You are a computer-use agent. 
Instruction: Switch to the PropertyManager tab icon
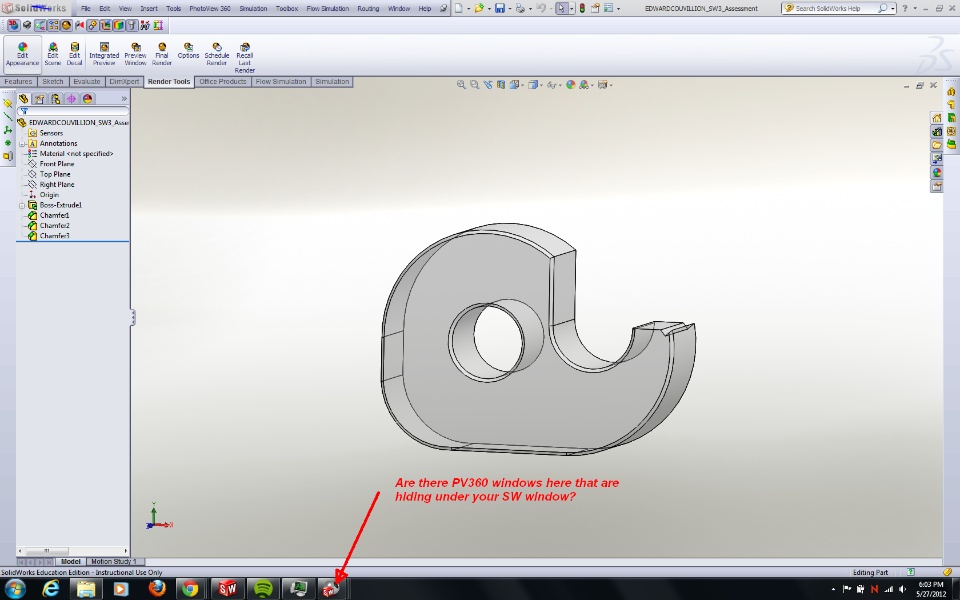coord(39,99)
